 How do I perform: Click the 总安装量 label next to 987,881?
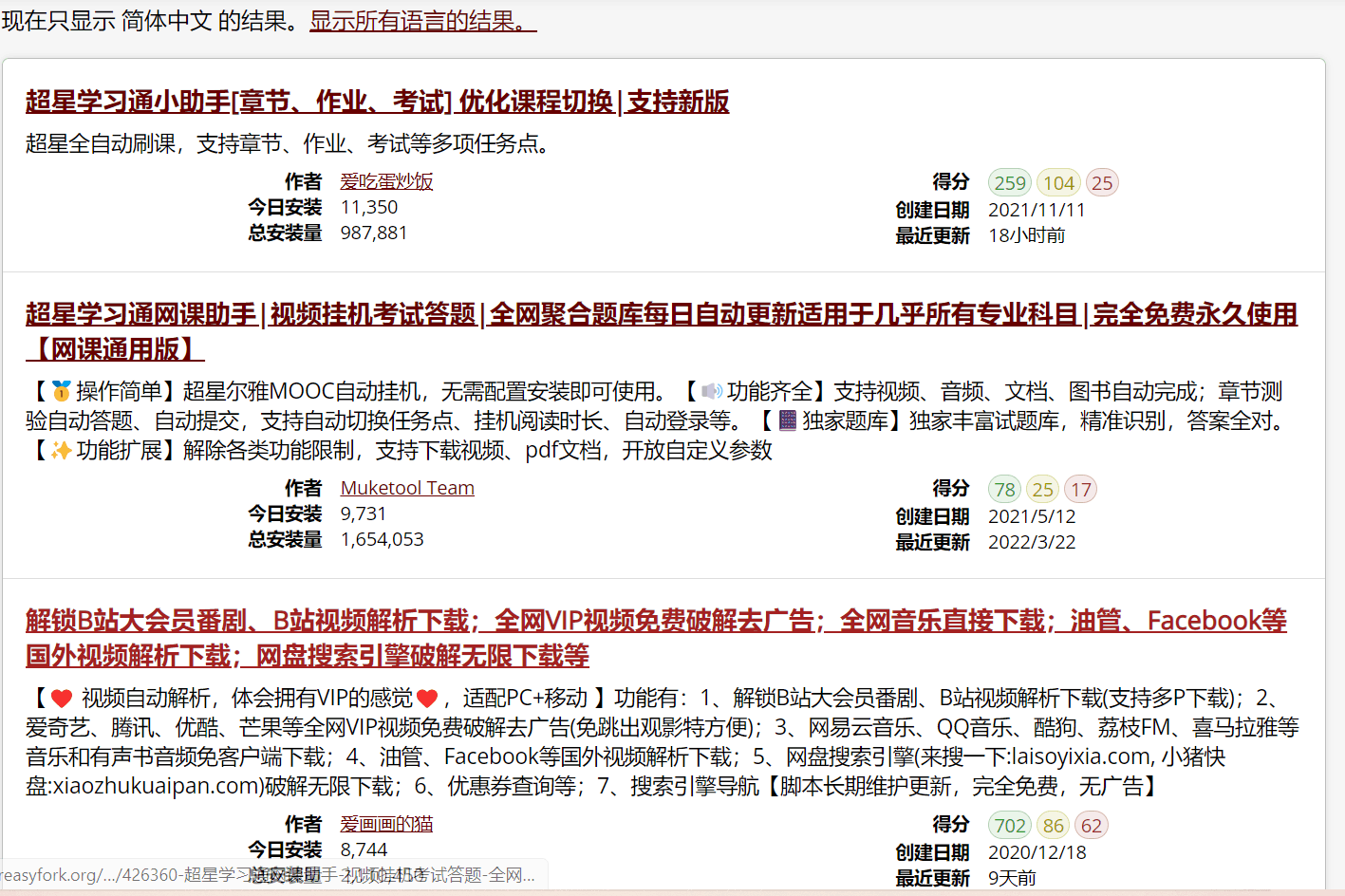(285, 233)
